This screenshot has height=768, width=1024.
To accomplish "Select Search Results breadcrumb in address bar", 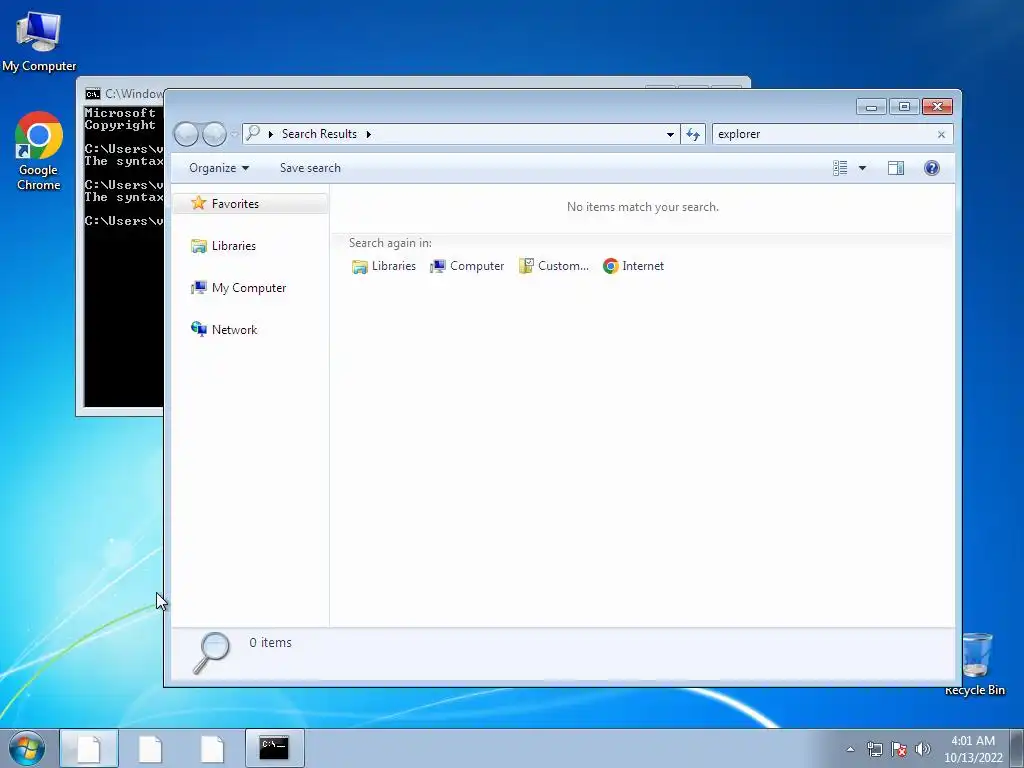I will 319,134.
